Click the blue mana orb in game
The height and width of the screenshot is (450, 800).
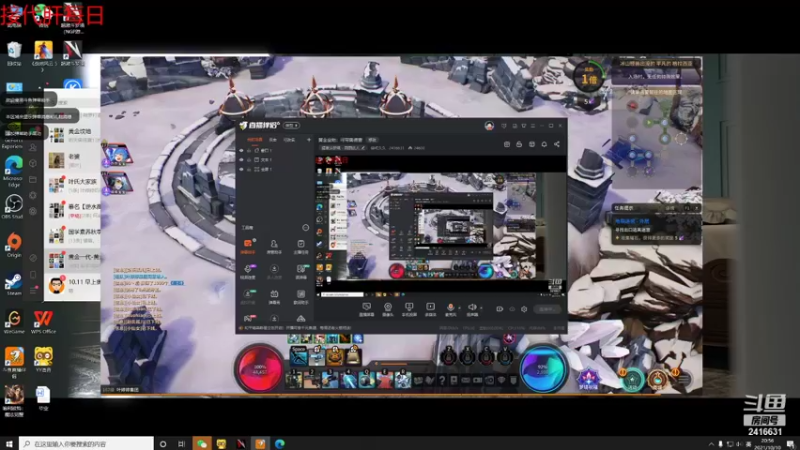543,368
